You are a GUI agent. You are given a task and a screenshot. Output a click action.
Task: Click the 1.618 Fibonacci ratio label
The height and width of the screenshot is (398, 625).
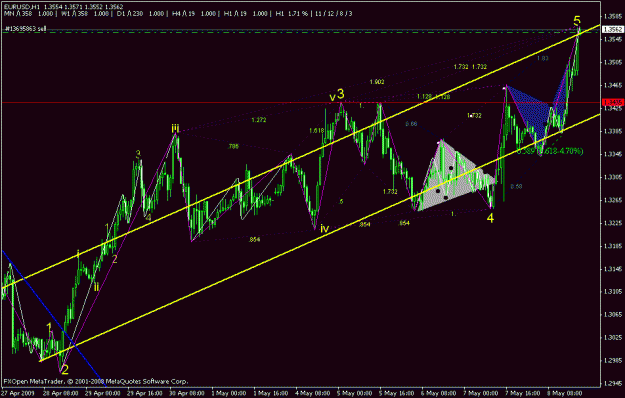pos(316,131)
